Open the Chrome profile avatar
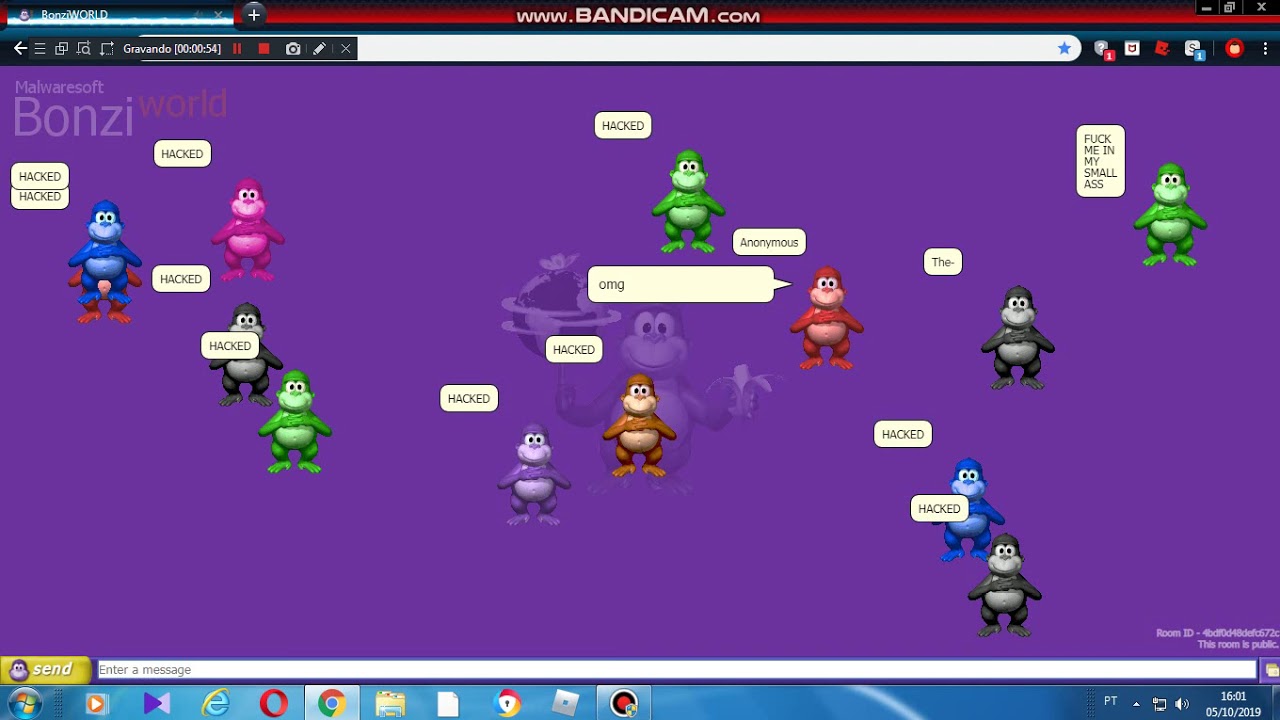The width and height of the screenshot is (1280, 720). click(x=1235, y=48)
